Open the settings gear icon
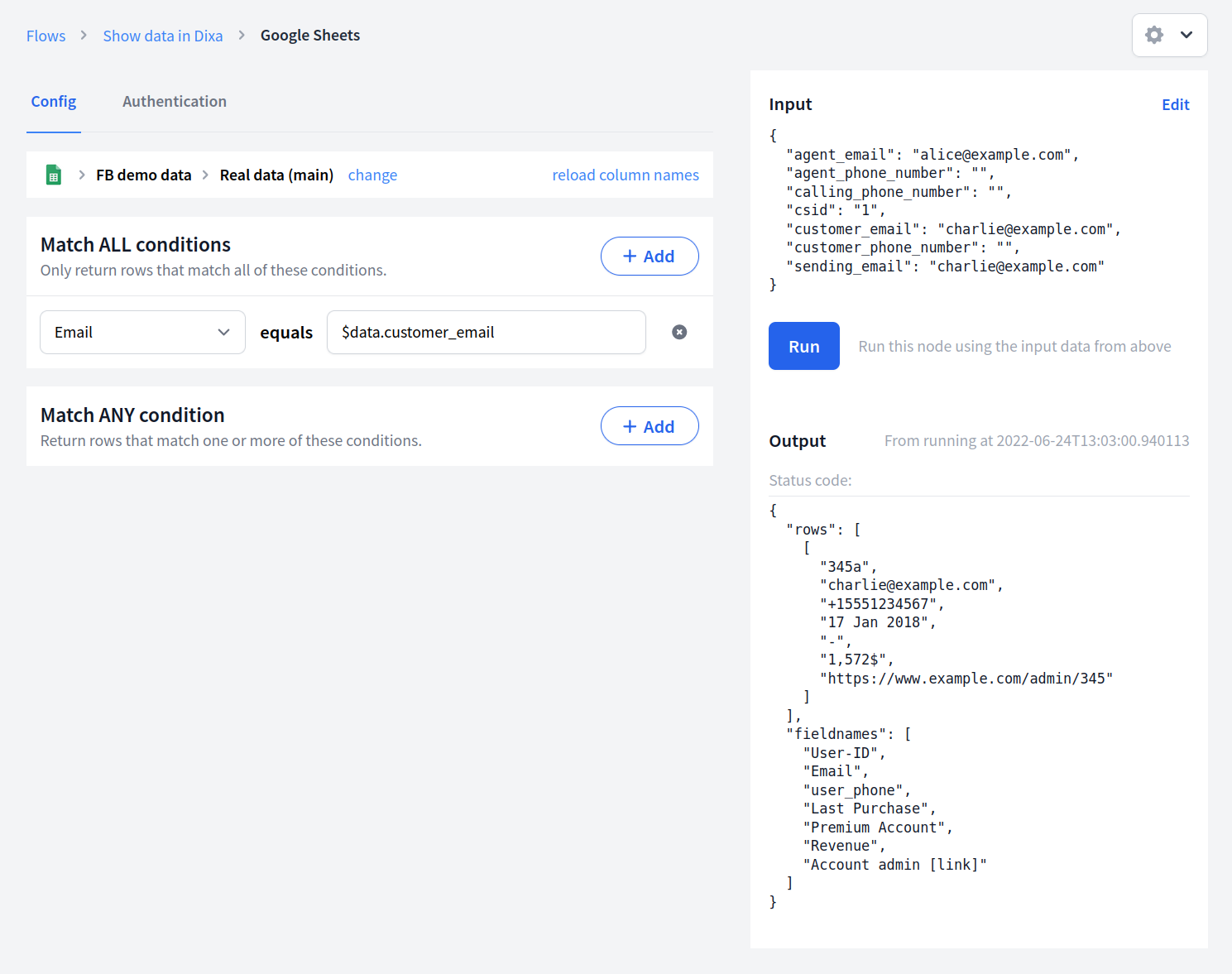1232x974 pixels. pos(1154,35)
